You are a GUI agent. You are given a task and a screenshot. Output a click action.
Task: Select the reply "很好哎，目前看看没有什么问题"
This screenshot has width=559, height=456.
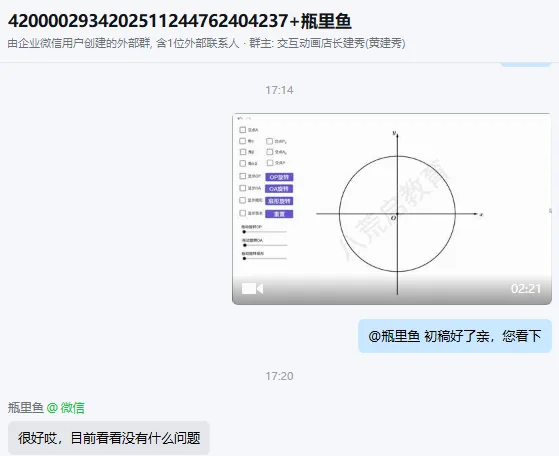click(x=109, y=438)
